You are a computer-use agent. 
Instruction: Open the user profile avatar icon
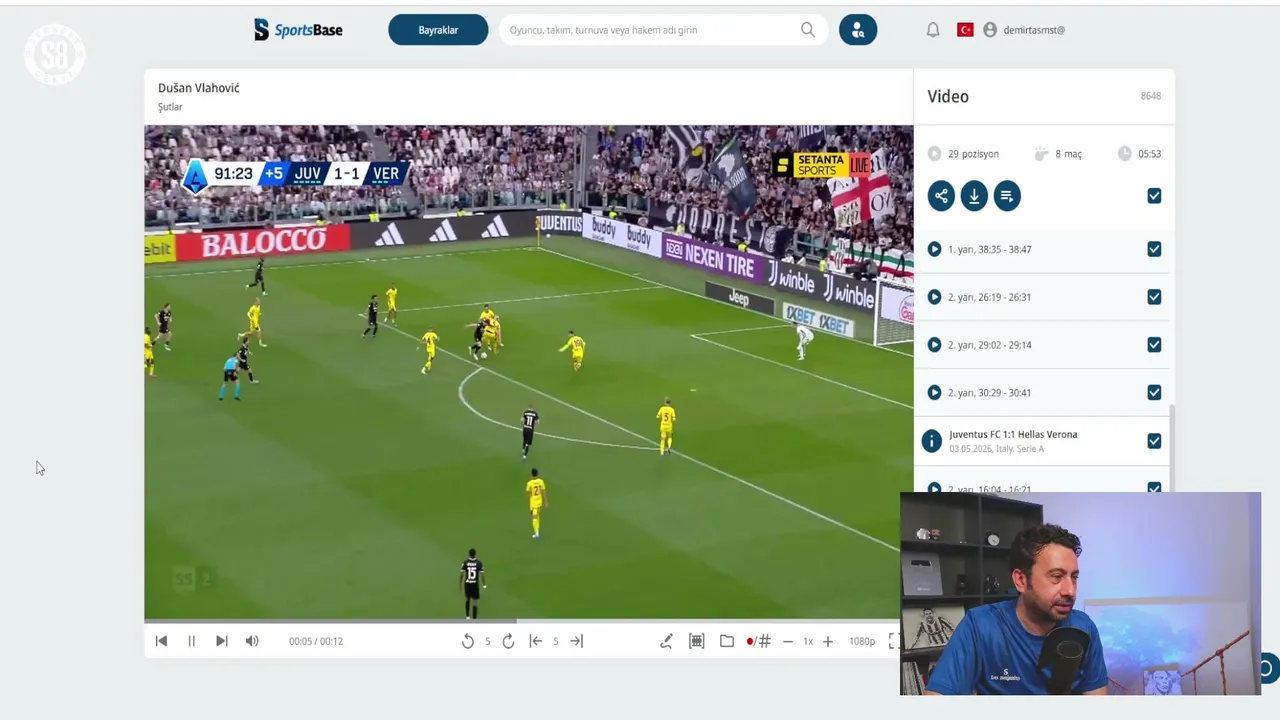(x=990, y=30)
